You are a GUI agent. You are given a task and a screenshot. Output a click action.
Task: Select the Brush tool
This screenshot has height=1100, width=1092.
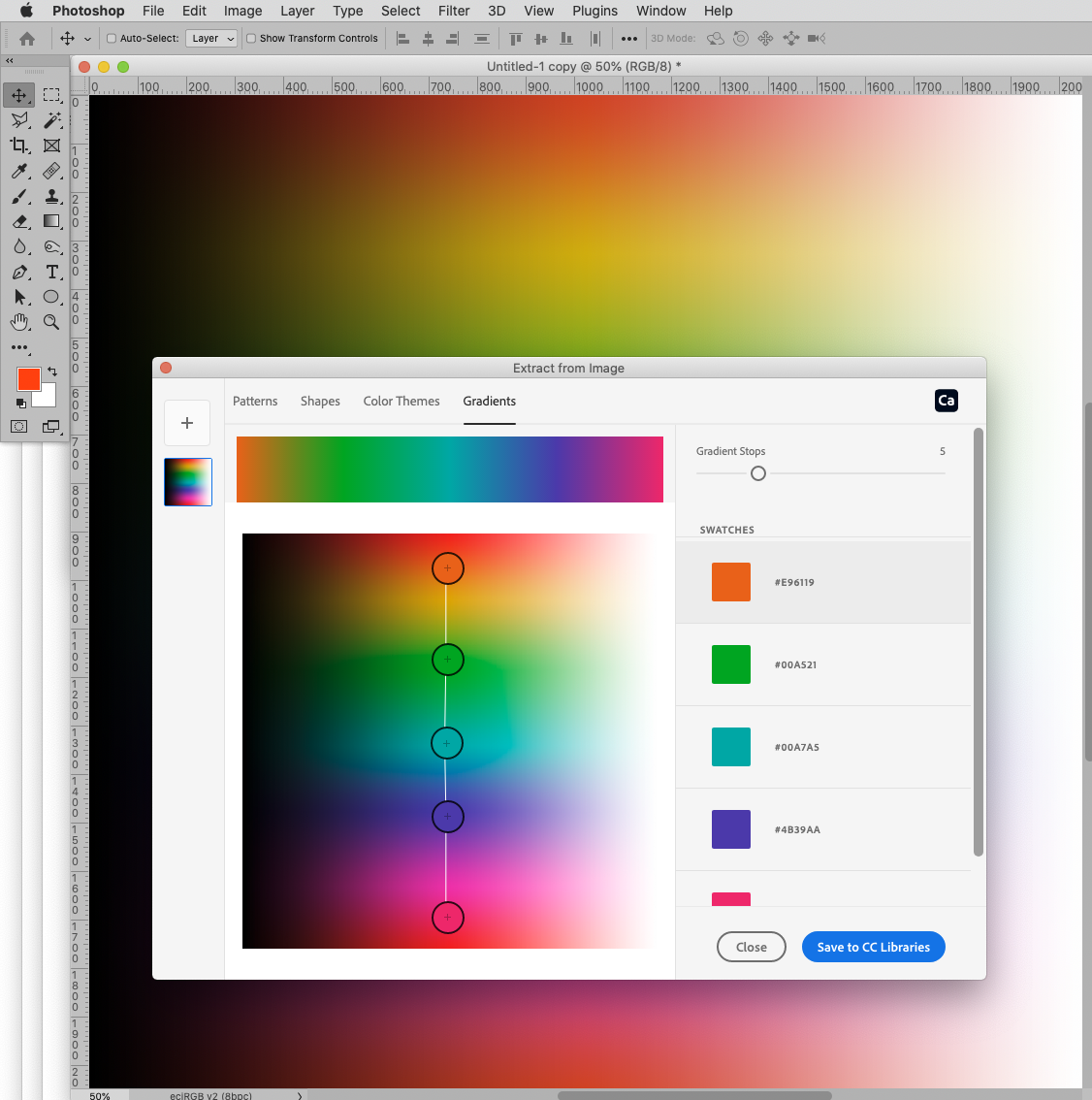point(19,196)
